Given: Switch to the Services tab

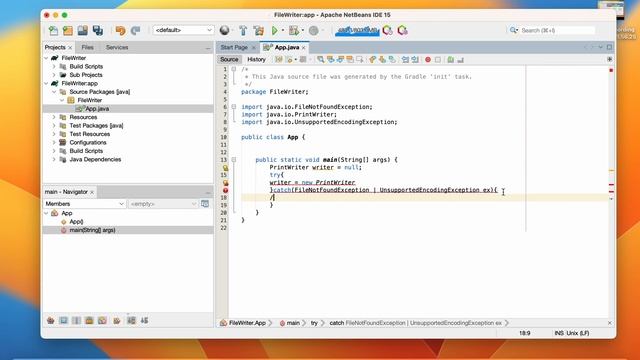Looking at the screenshot, I should [x=117, y=47].
